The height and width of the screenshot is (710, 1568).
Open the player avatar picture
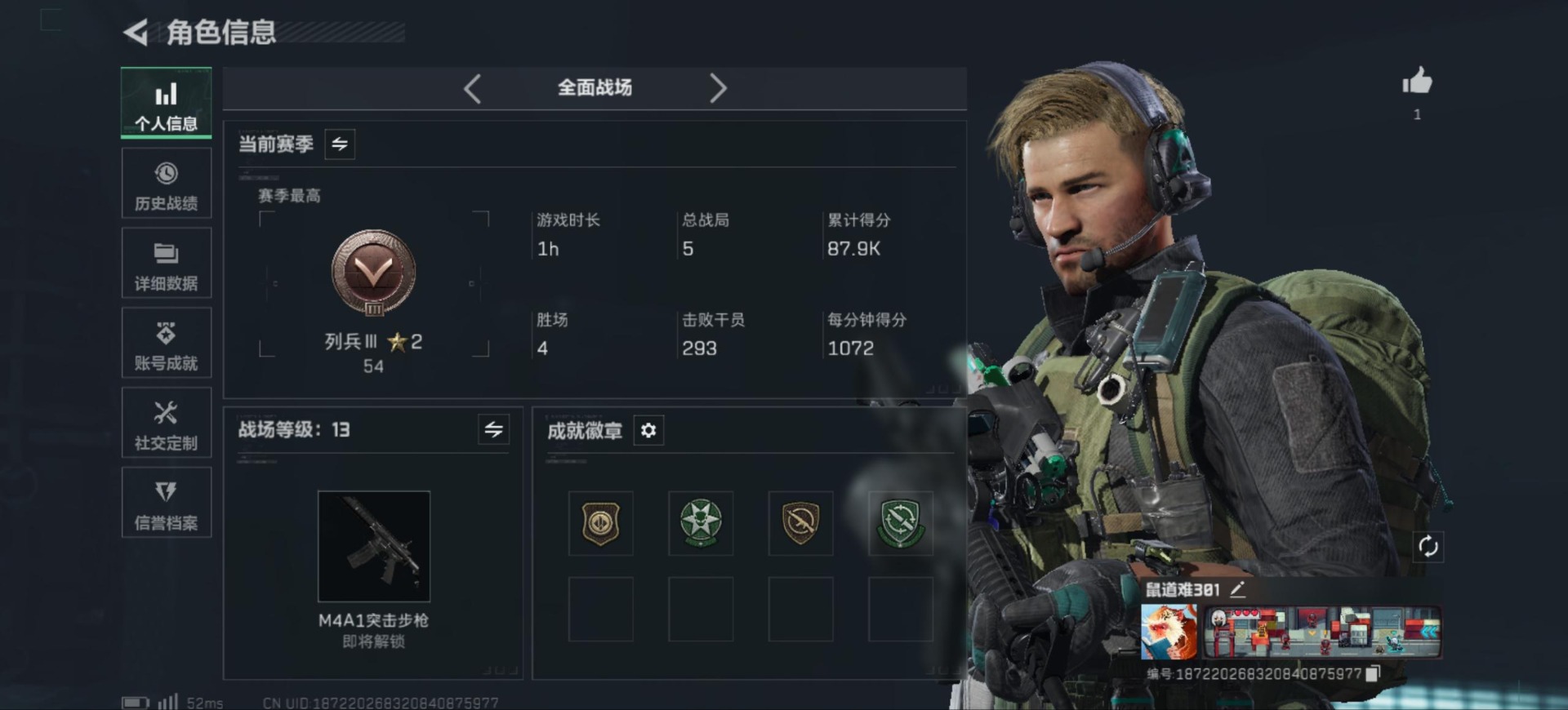tap(1169, 632)
